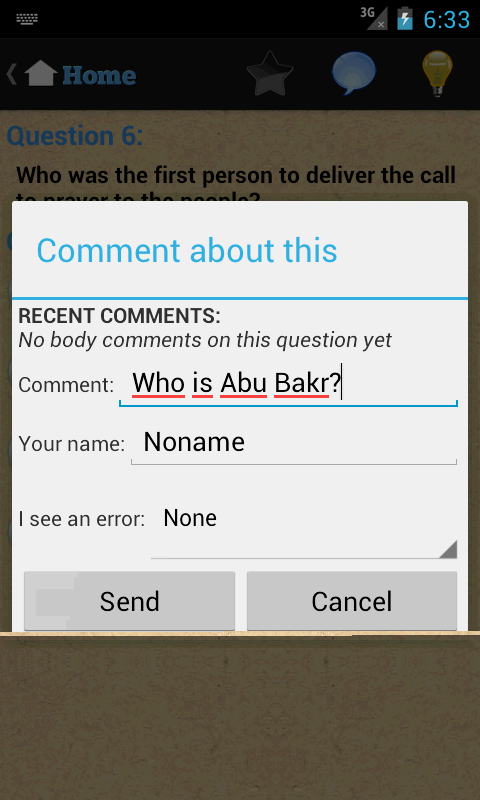This screenshot has width=480, height=800.
Task: Tap the back chevron beside Home
Action: [11, 74]
